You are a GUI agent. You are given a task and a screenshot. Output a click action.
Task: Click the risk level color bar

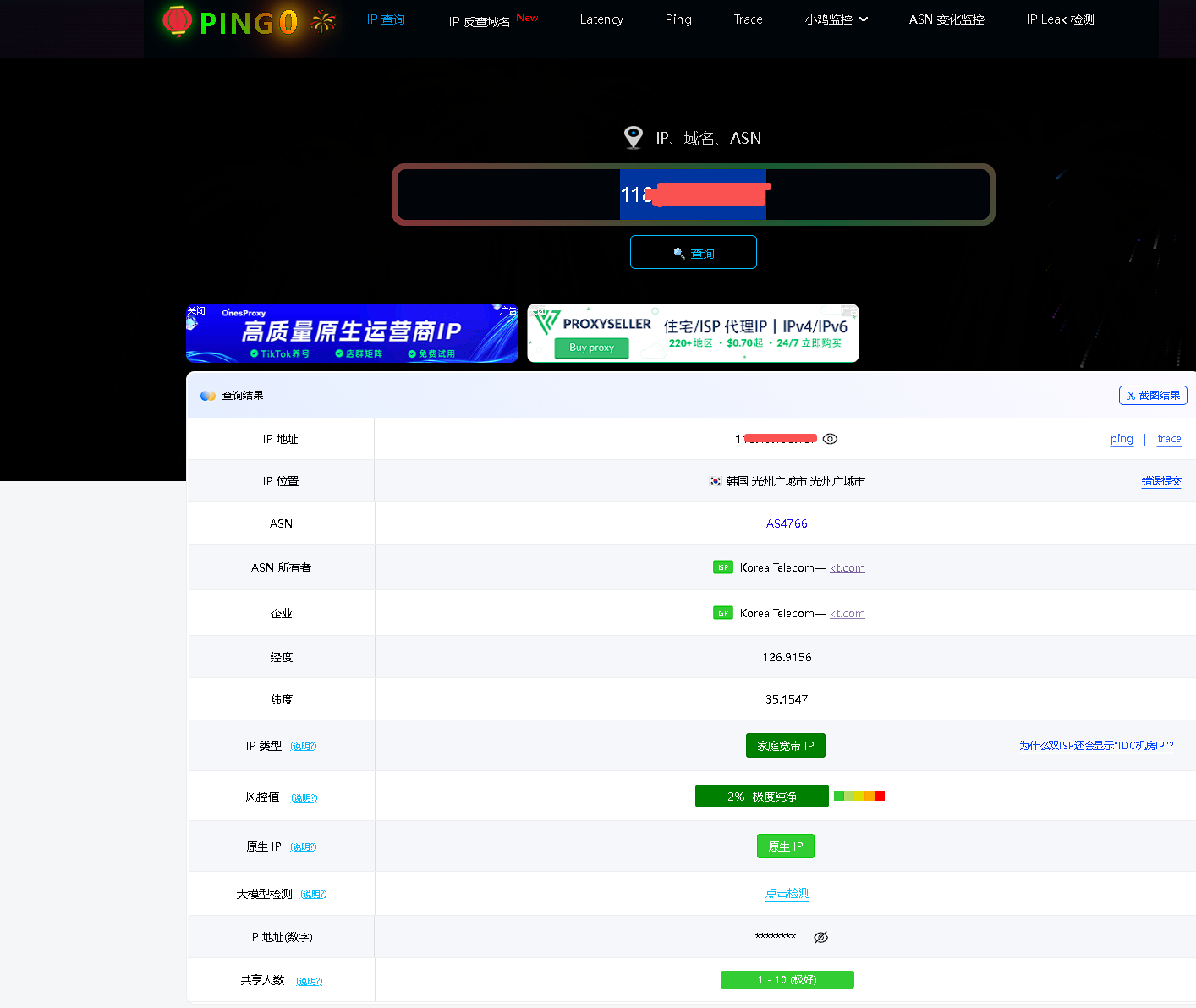coord(859,796)
